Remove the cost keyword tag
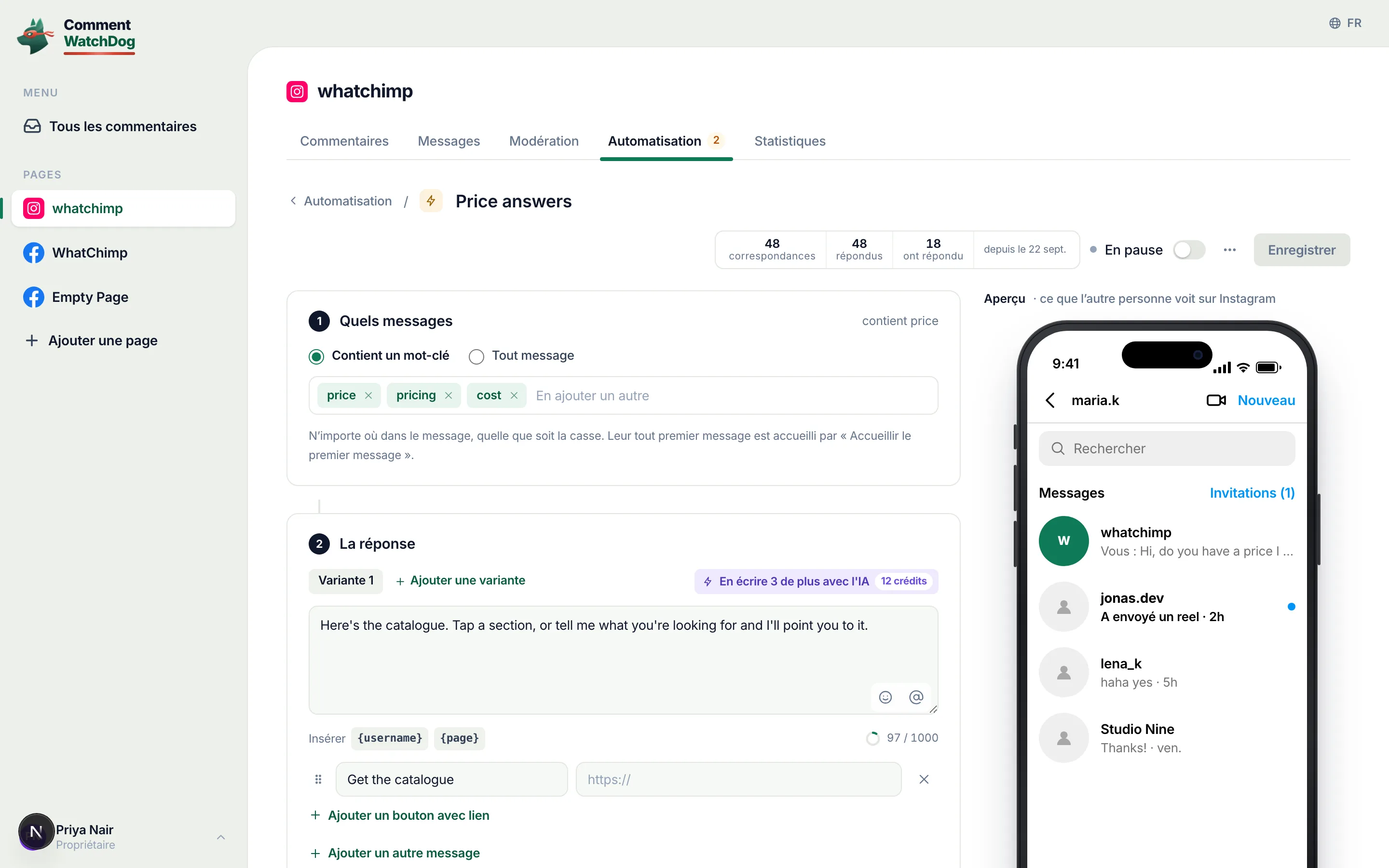This screenshot has width=1389, height=868. click(514, 395)
